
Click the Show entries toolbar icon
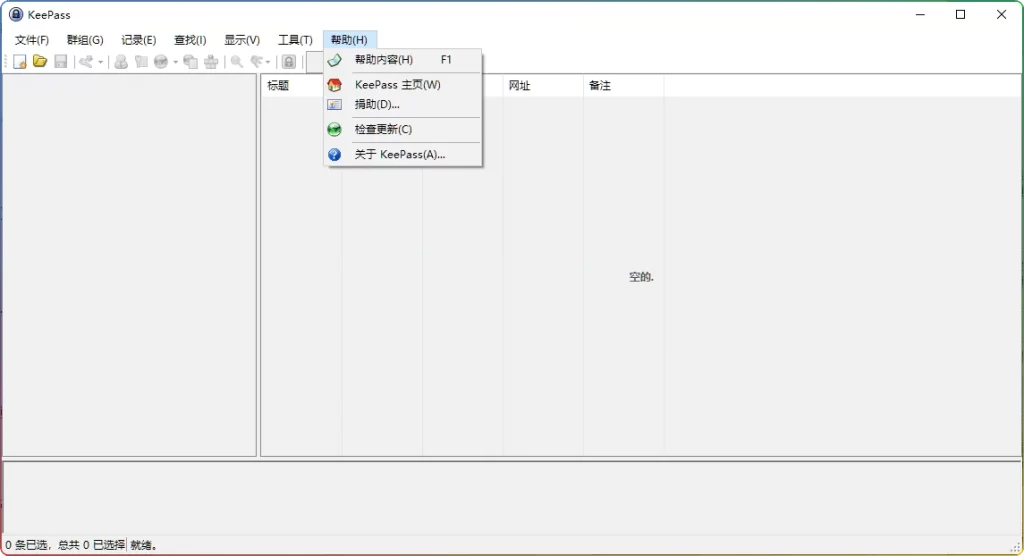(x=257, y=61)
